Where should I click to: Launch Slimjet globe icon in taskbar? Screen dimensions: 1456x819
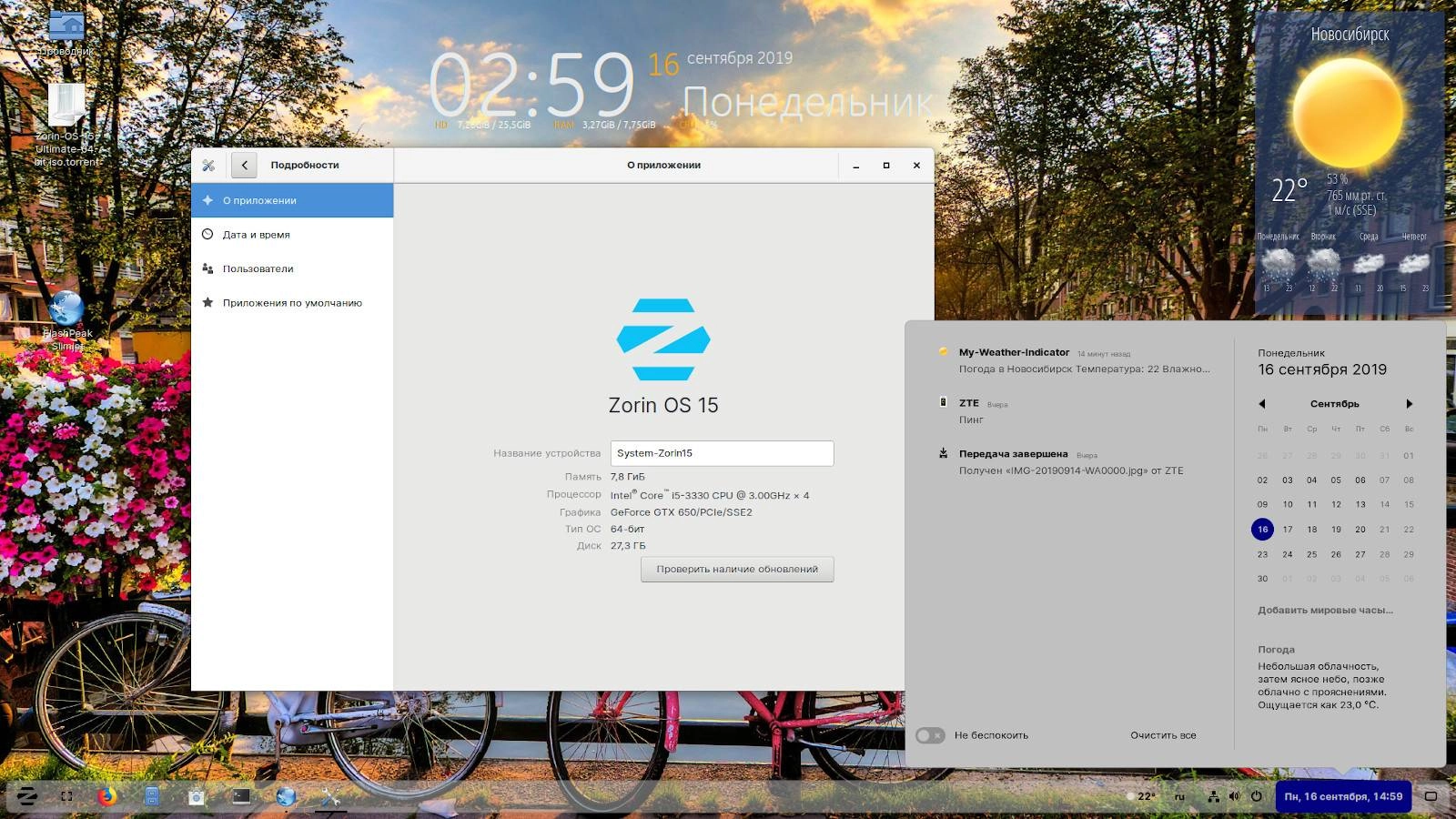[x=286, y=796]
